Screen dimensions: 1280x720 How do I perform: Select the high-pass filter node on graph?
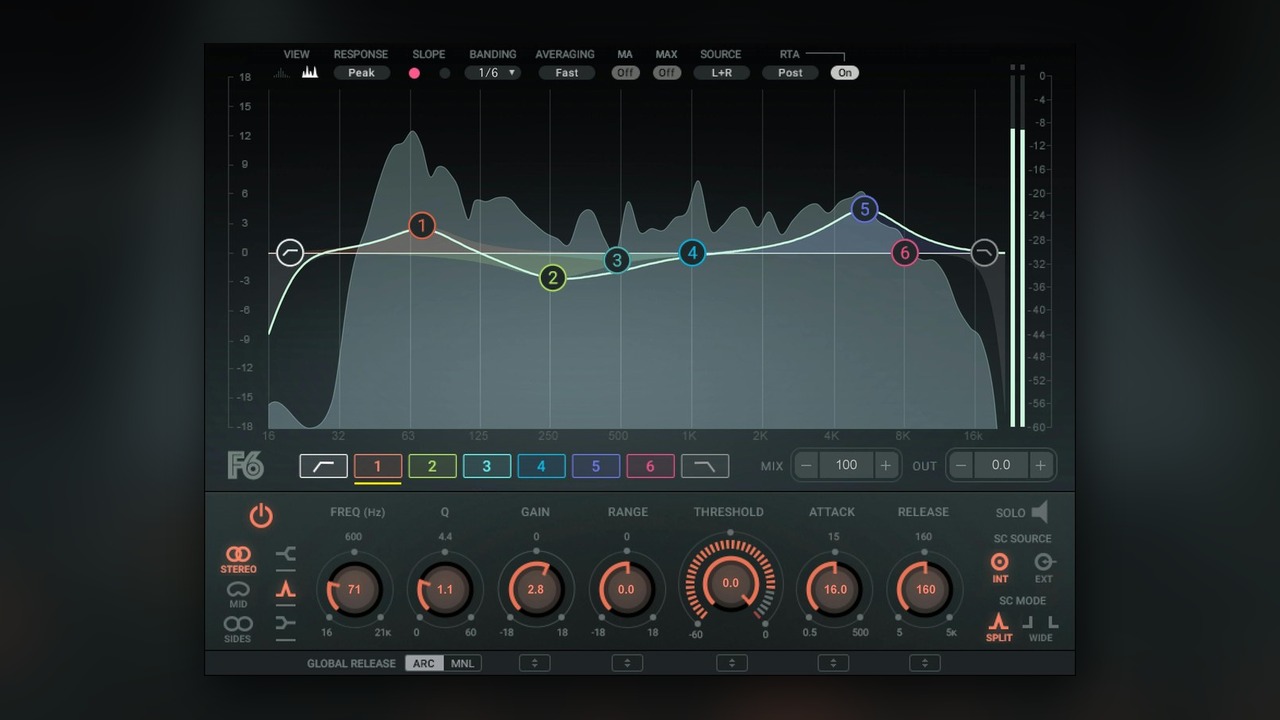click(290, 252)
